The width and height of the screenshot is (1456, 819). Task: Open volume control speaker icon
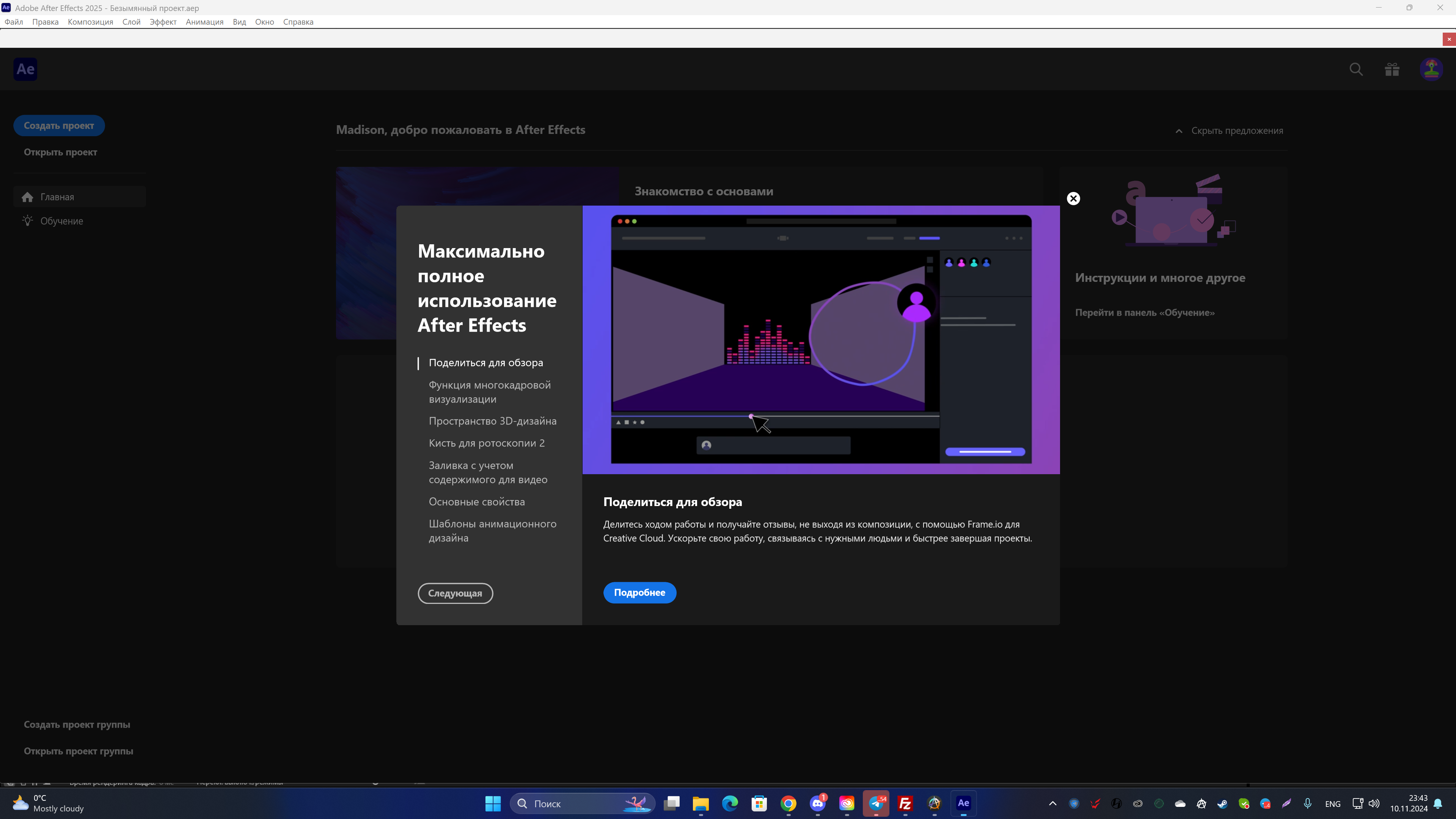pos(1374,803)
